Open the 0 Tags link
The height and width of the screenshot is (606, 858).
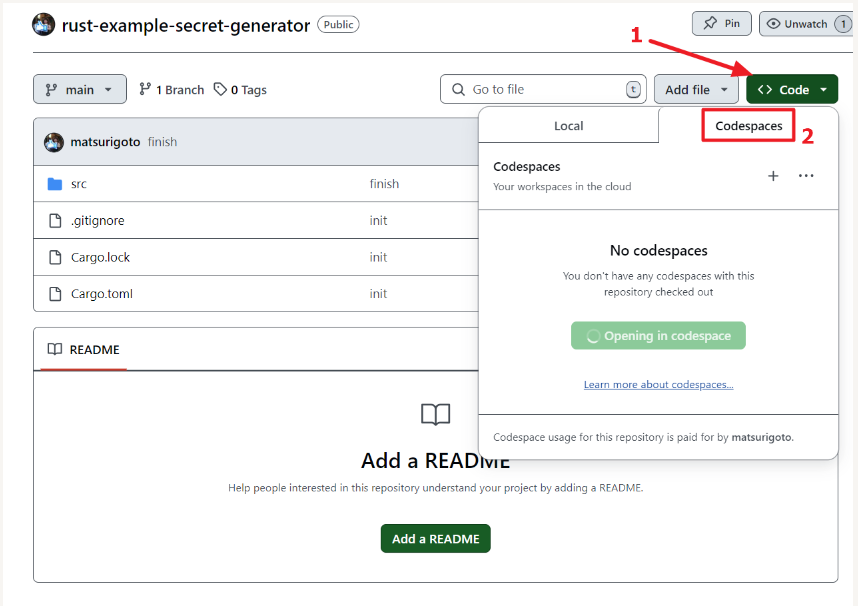click(240, 90)
